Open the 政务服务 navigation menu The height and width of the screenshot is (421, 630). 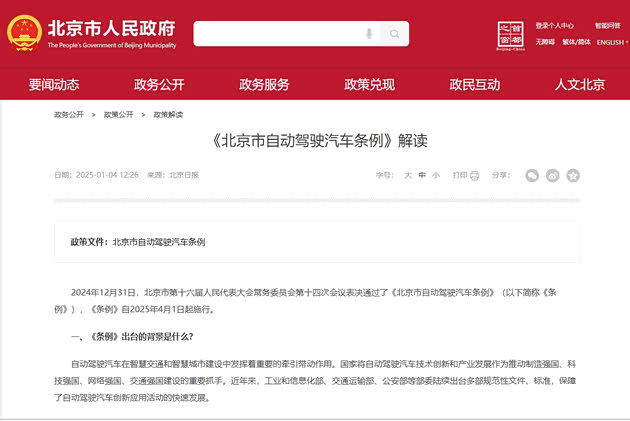(x=264, y=84)
